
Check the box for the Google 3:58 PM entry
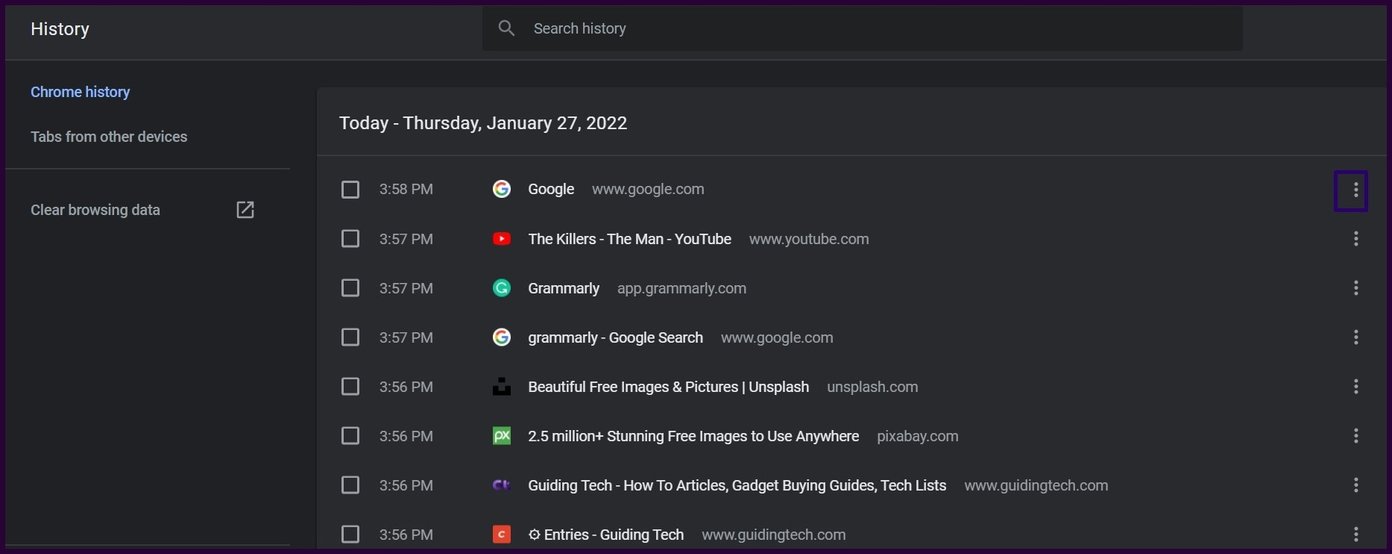click(x=350, y=189)
